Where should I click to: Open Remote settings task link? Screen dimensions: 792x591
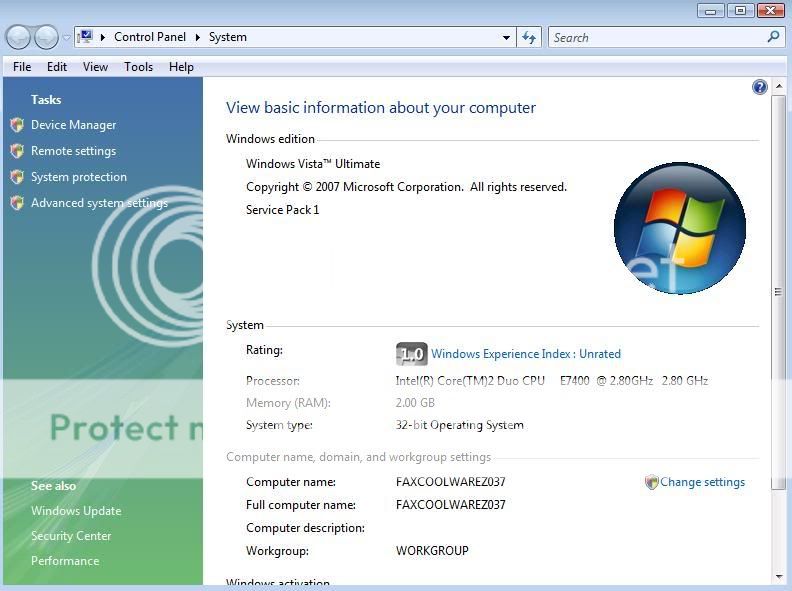[x=73, y=151]
